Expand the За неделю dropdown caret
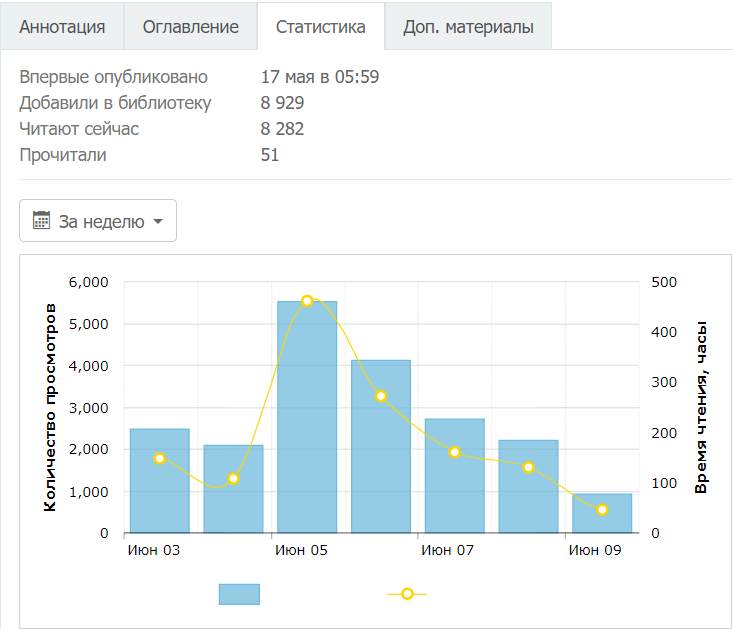The image size is (733, 629). point(158,222)
